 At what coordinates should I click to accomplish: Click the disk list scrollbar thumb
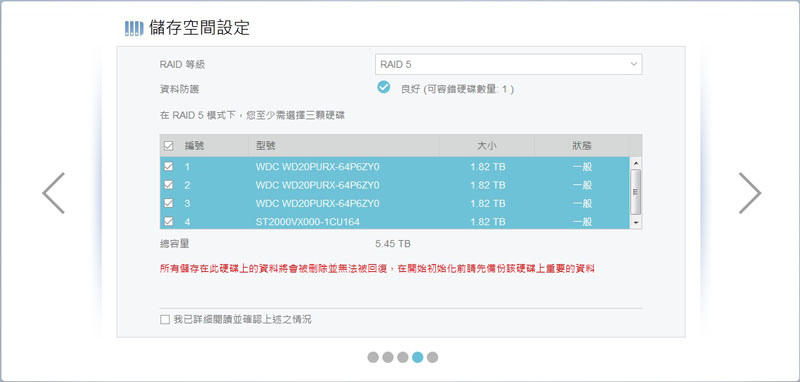[x=636, y=192]
